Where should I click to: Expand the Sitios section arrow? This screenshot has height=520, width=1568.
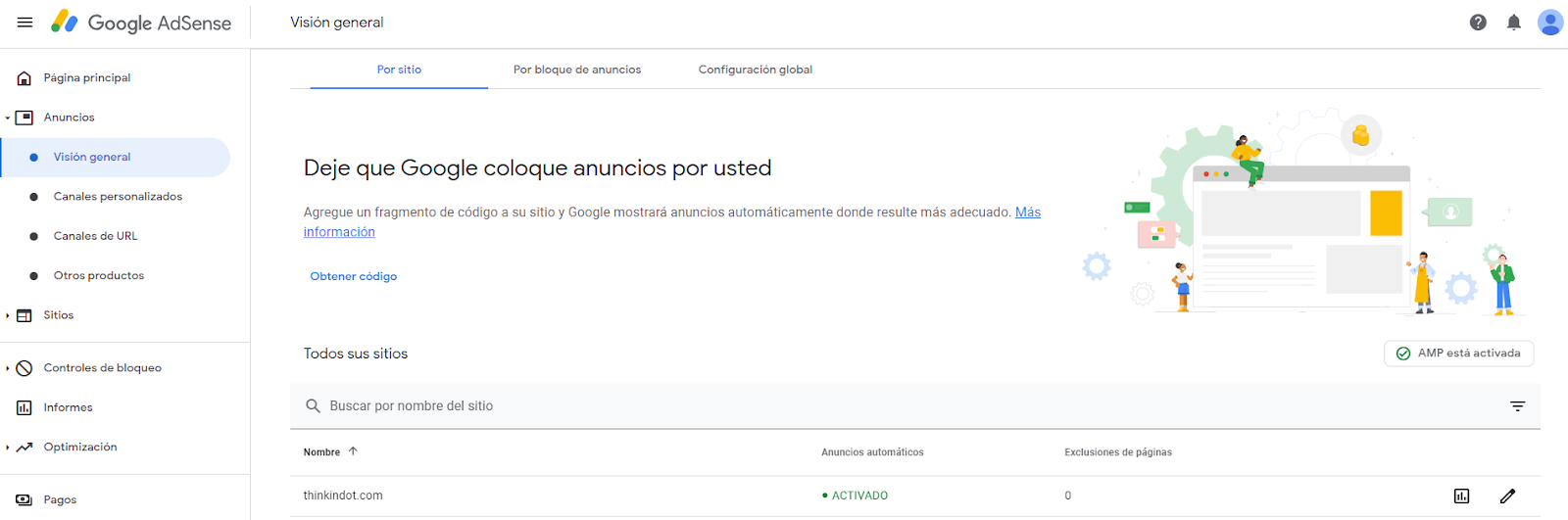click(8, 315)
